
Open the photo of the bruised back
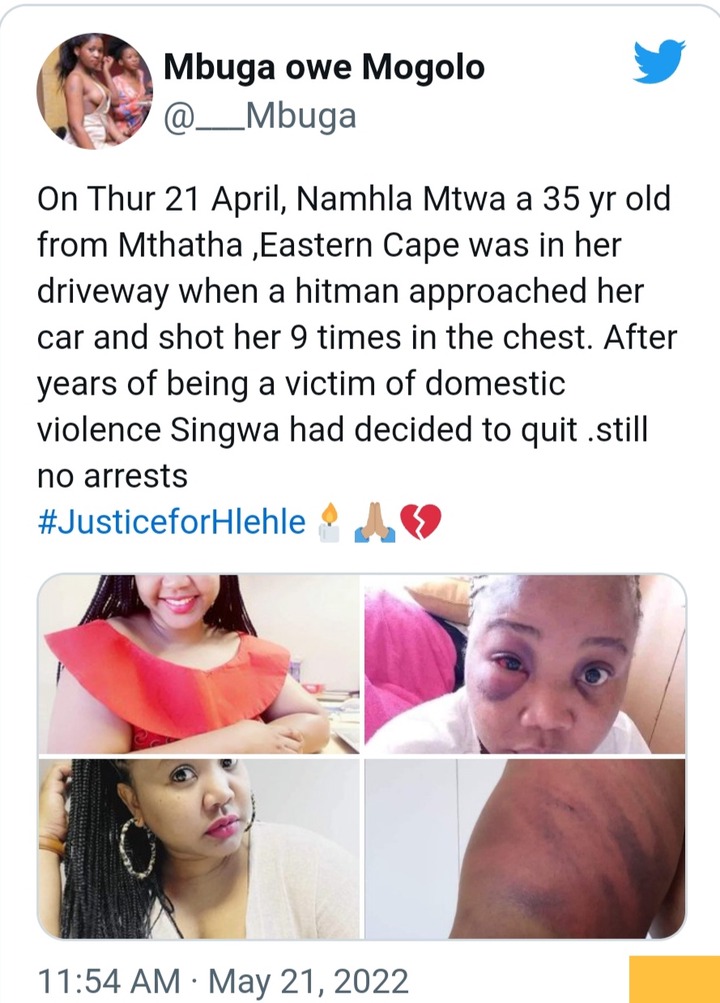pos(525,848)
